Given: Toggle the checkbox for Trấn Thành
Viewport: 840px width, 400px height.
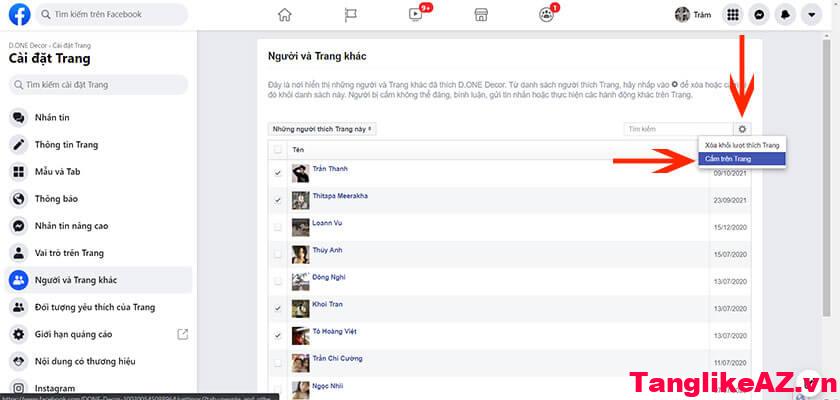Looking at the screenshot, I should (277, 173).
